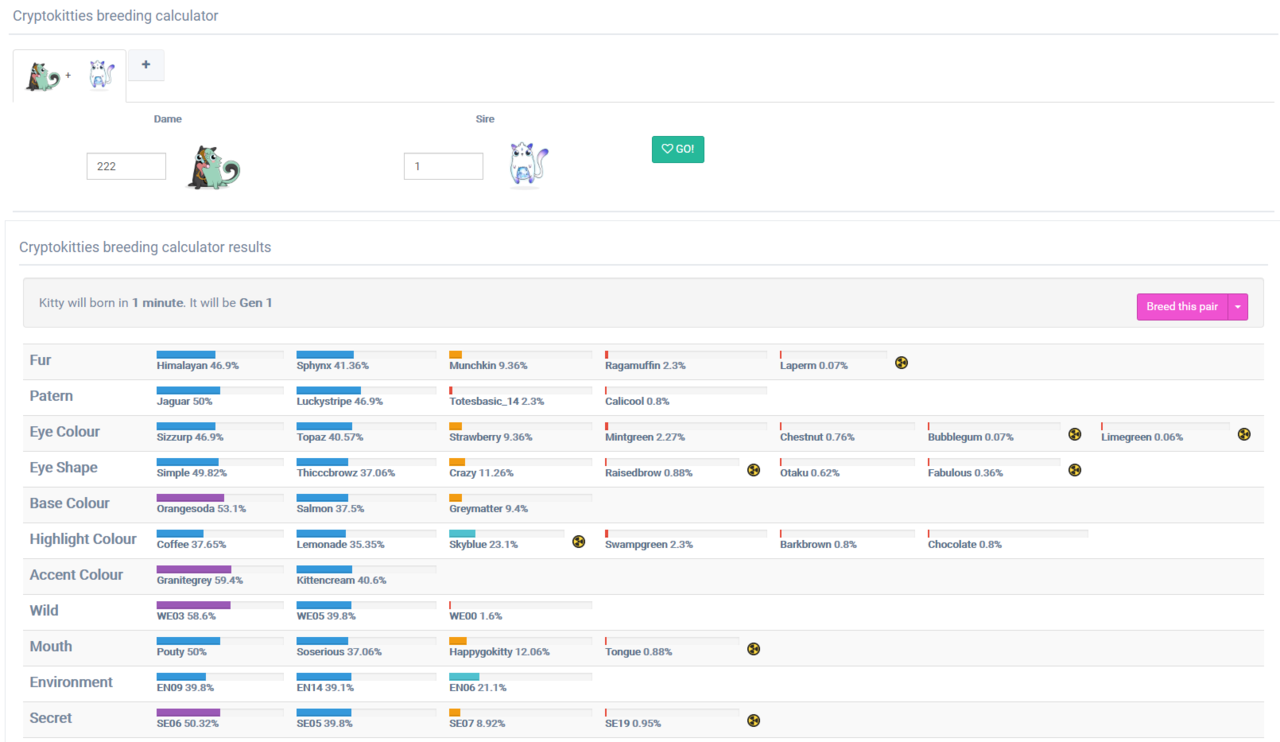This screenshot has height=742, width=1280.
Task: Click the Barkbrown 0.8% label
Action: tap(818, 545)
